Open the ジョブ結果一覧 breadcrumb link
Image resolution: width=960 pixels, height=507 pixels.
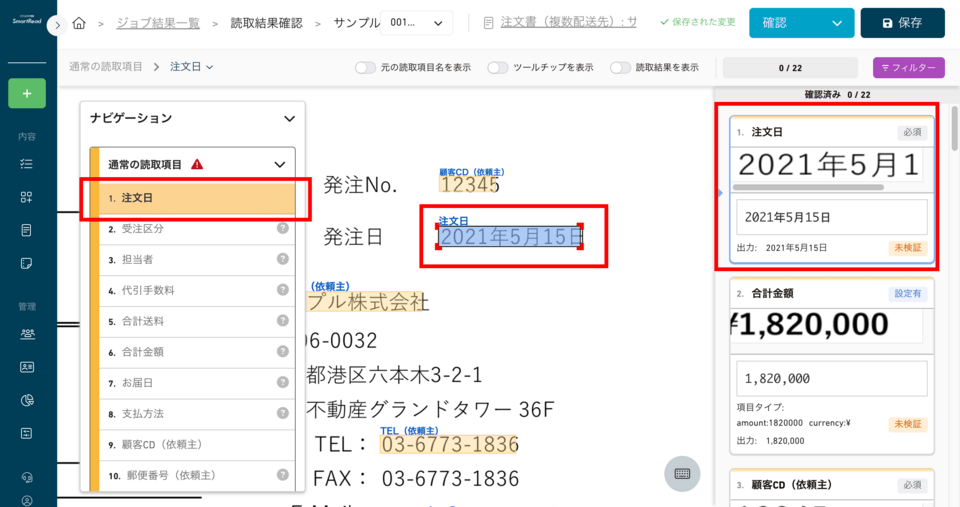[158, 23]
